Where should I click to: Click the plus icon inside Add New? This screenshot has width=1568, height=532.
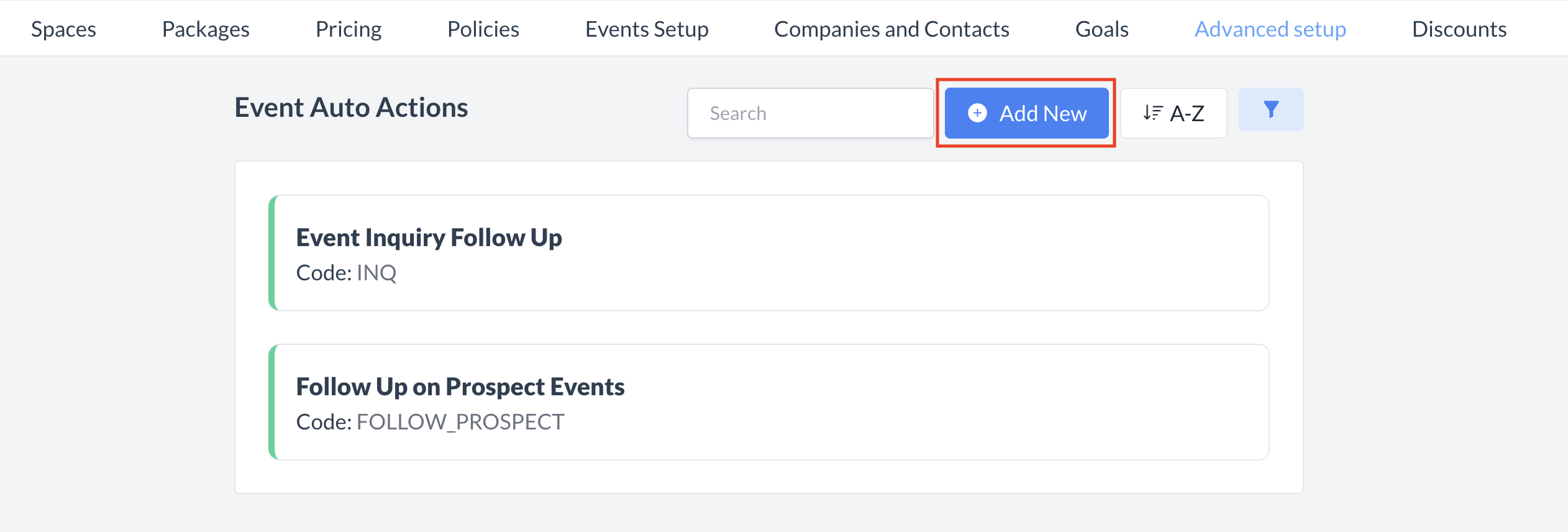[977, 113]
